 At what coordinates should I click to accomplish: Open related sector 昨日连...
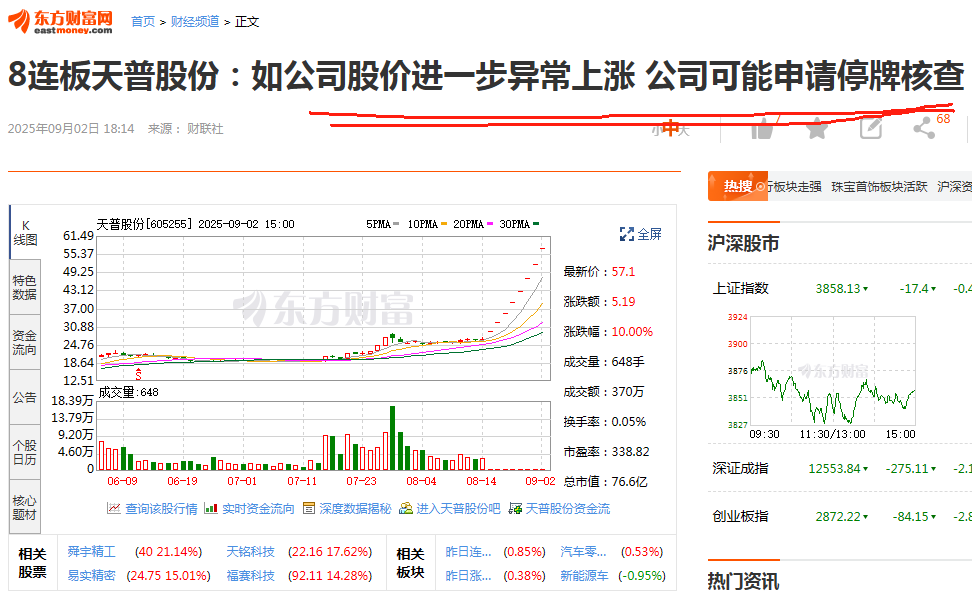click(x=468, y=551)
